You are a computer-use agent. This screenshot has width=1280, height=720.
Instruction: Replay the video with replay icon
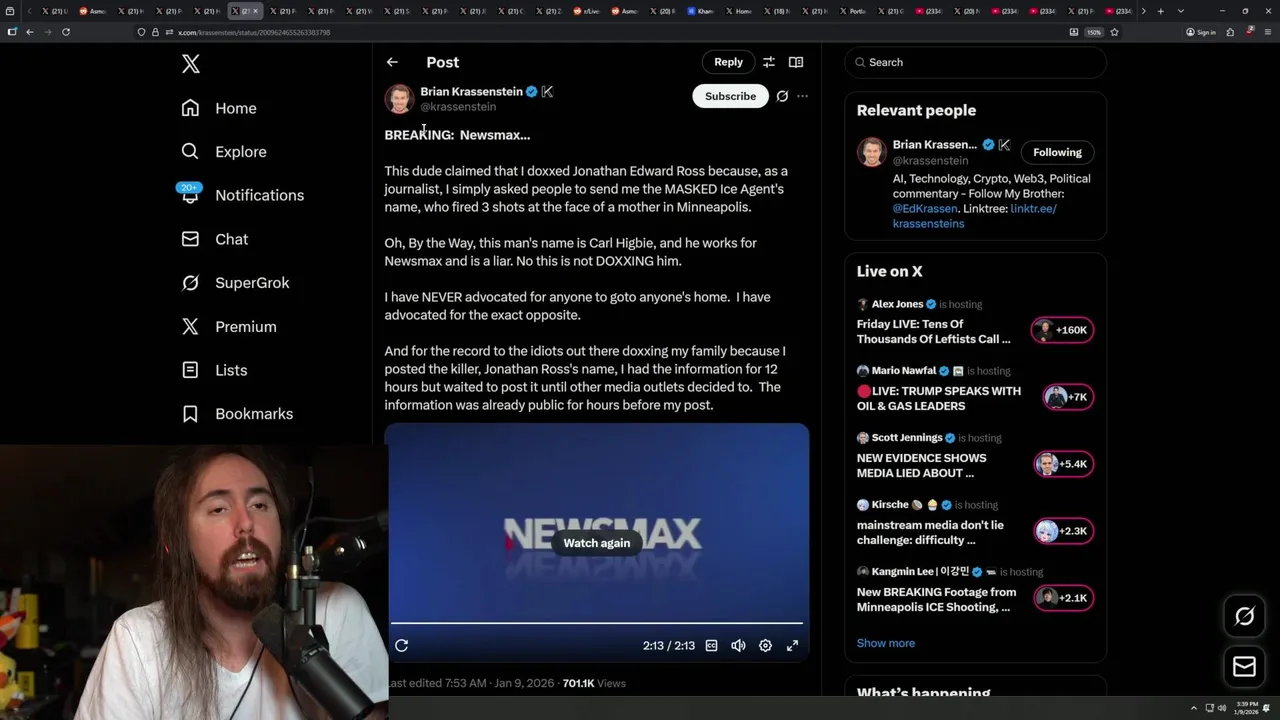[x=402, y=646]
